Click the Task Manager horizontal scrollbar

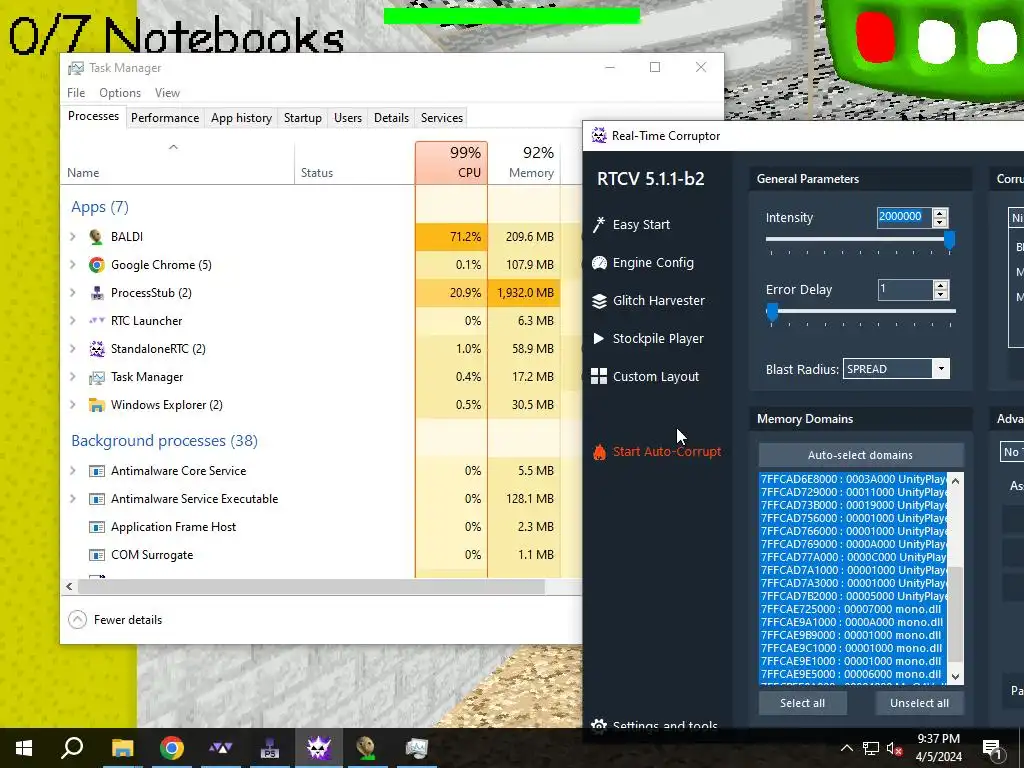click(x=311, y=586)
